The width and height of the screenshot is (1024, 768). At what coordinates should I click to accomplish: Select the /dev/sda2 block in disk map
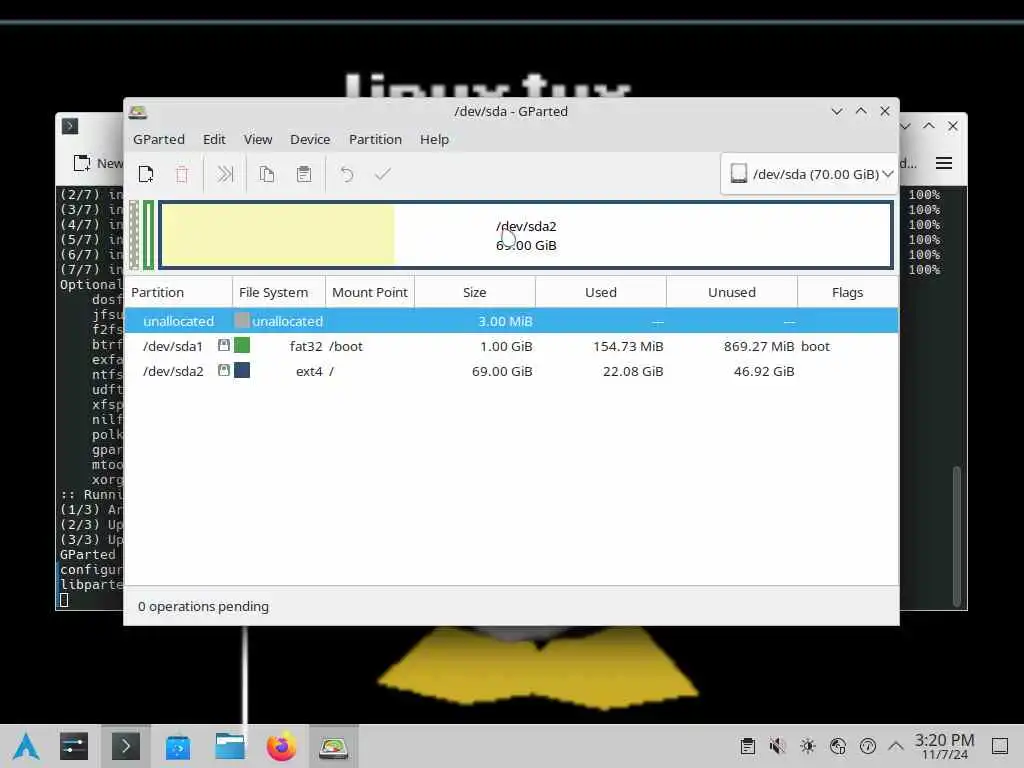pyautogui.click(x=526, y=235)
